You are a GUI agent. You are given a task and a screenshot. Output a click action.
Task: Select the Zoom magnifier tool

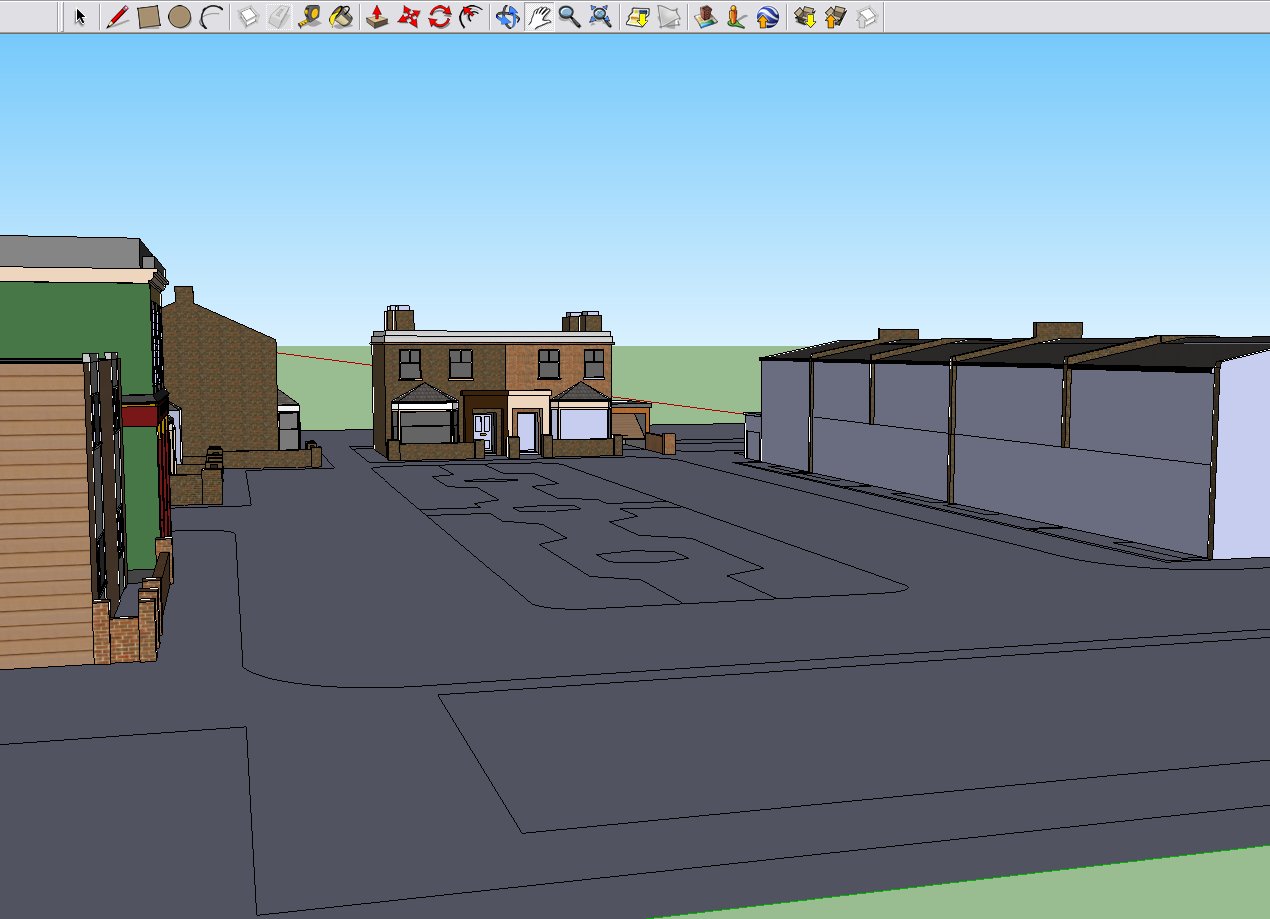569,17
